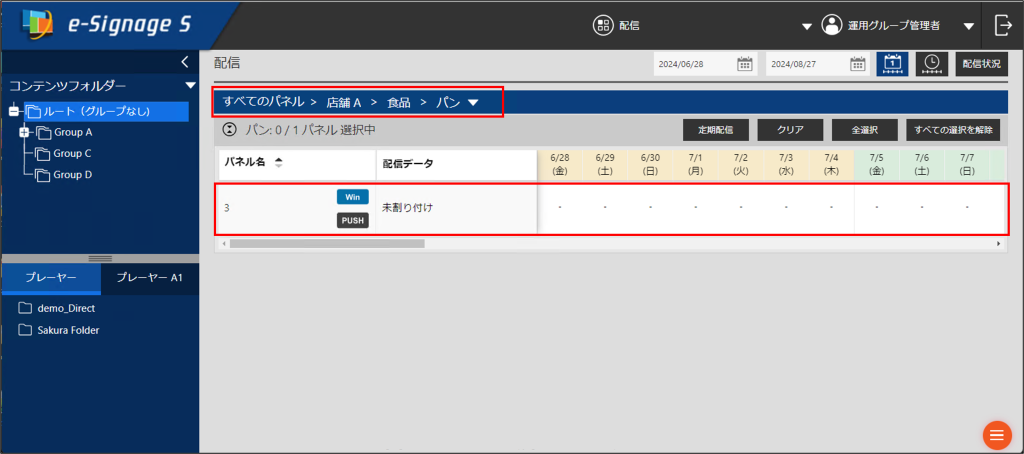Screen dimensions: 1024x454
Task: Select Group A folder in tree
Action: coord(65,133)
